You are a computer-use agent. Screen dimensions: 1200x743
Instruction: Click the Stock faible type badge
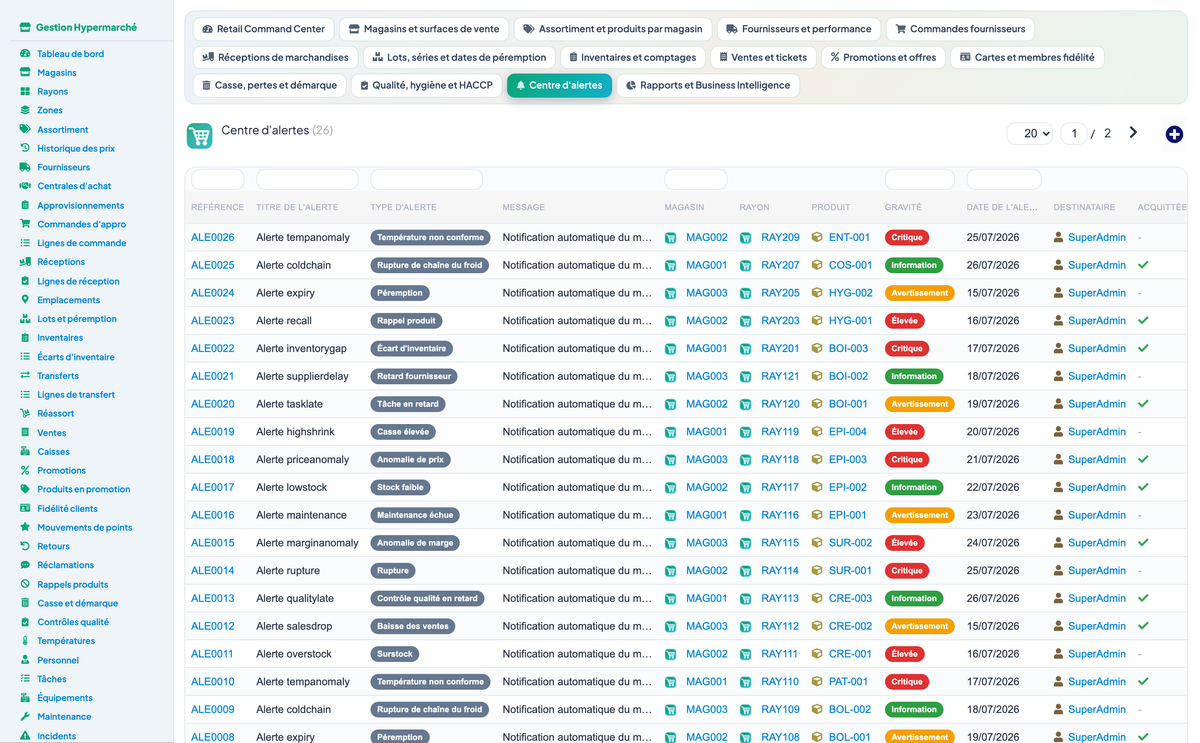(400, 488)
